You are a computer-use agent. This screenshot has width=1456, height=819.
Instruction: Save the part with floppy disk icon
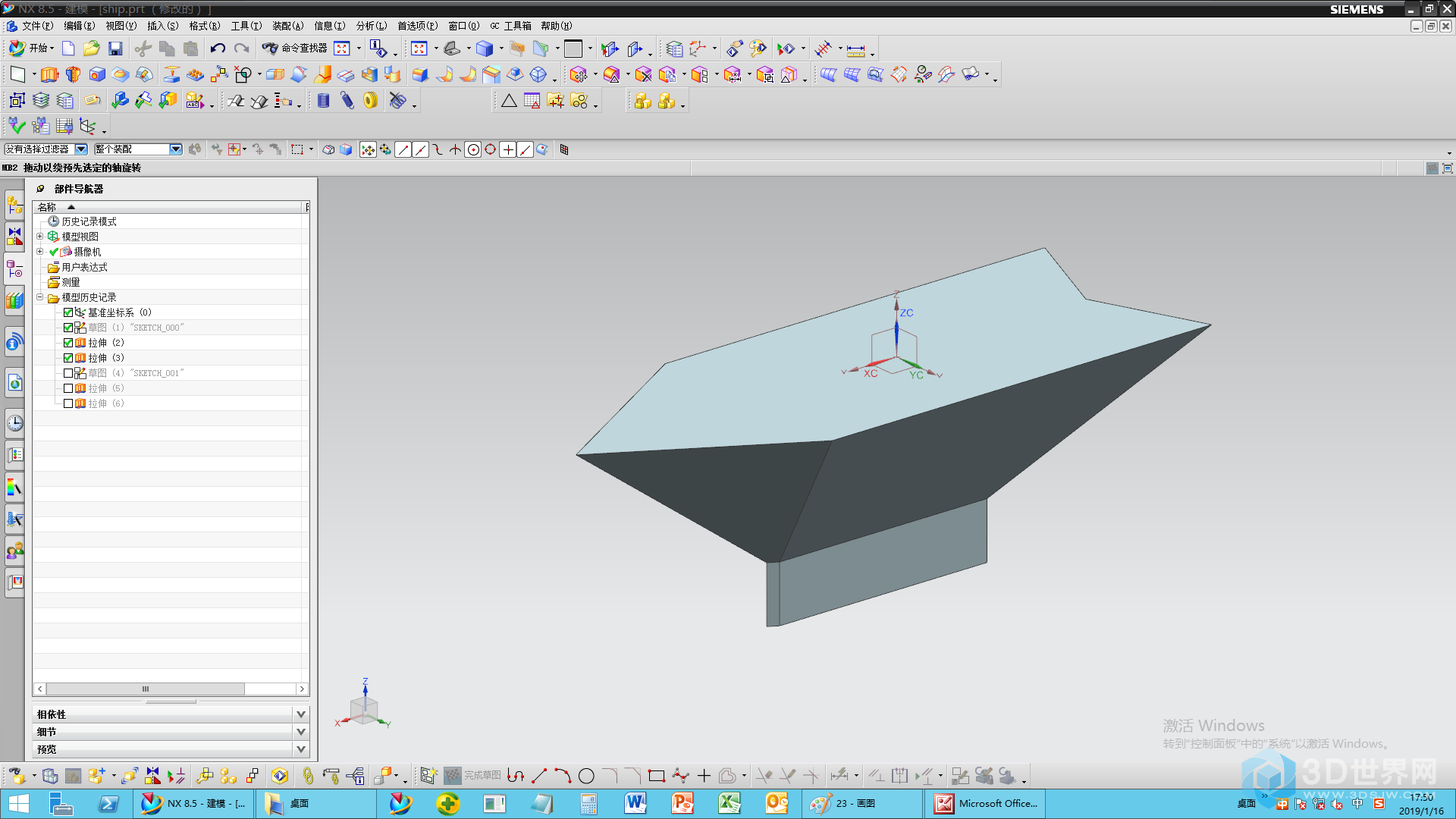point(115,49)
